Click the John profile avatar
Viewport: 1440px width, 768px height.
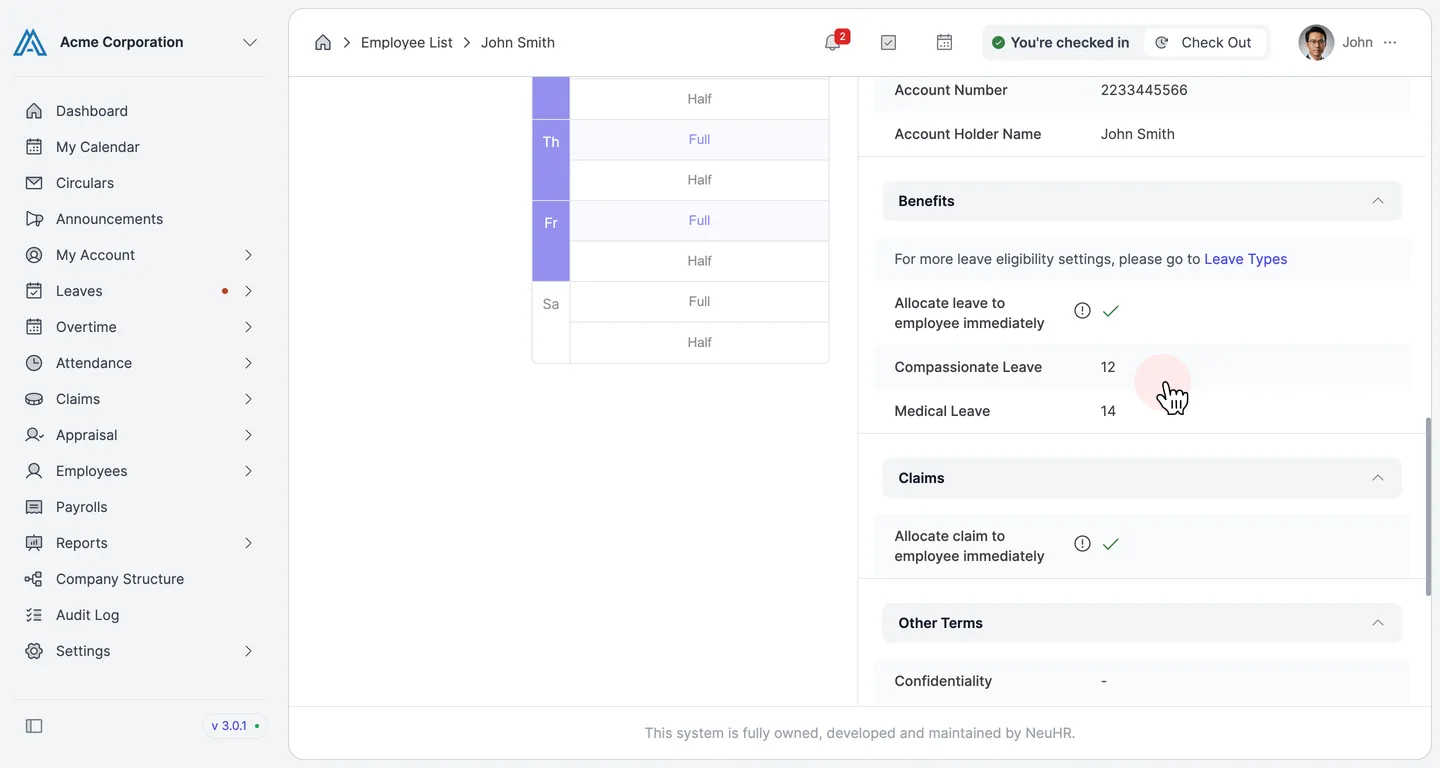tap(1316, 42)
